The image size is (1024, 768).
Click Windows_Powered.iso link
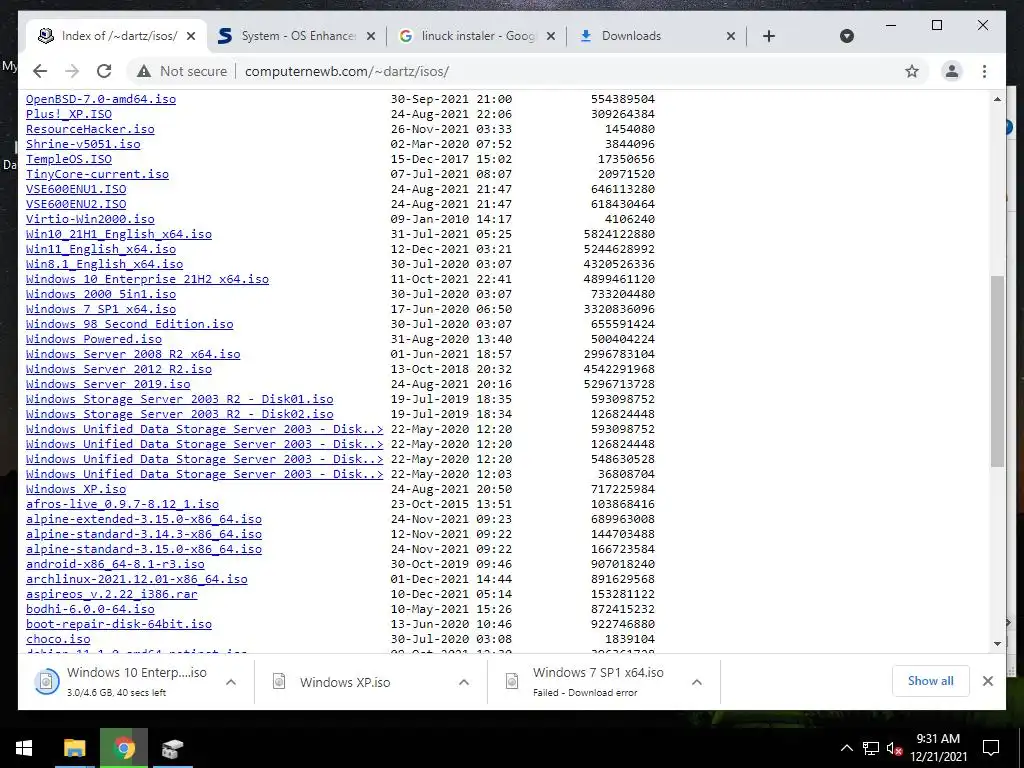[93, 340]
